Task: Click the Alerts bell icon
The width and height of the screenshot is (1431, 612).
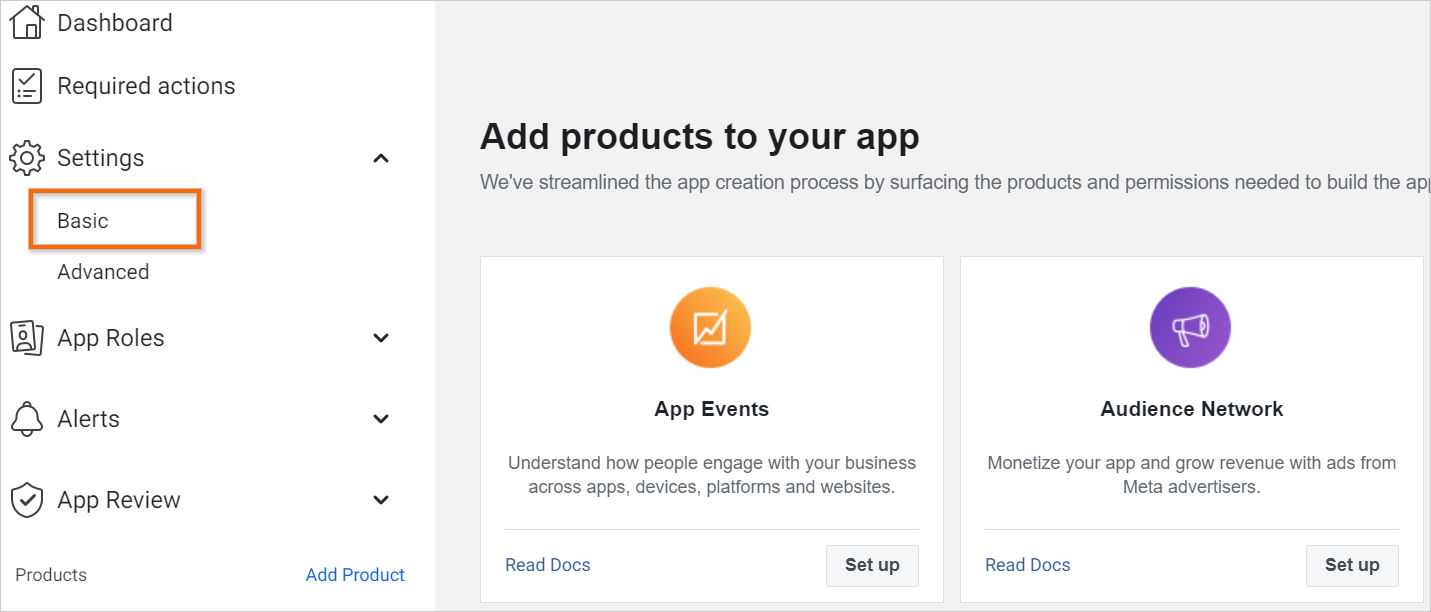Action: (26, 418)
